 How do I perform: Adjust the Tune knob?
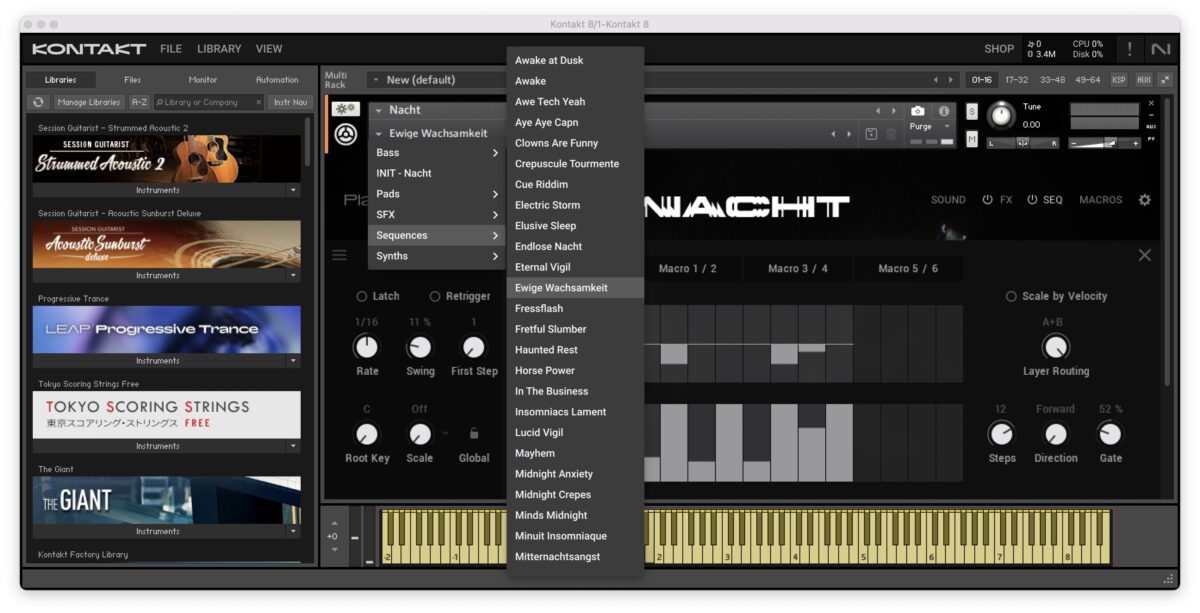click(1001, 116)
